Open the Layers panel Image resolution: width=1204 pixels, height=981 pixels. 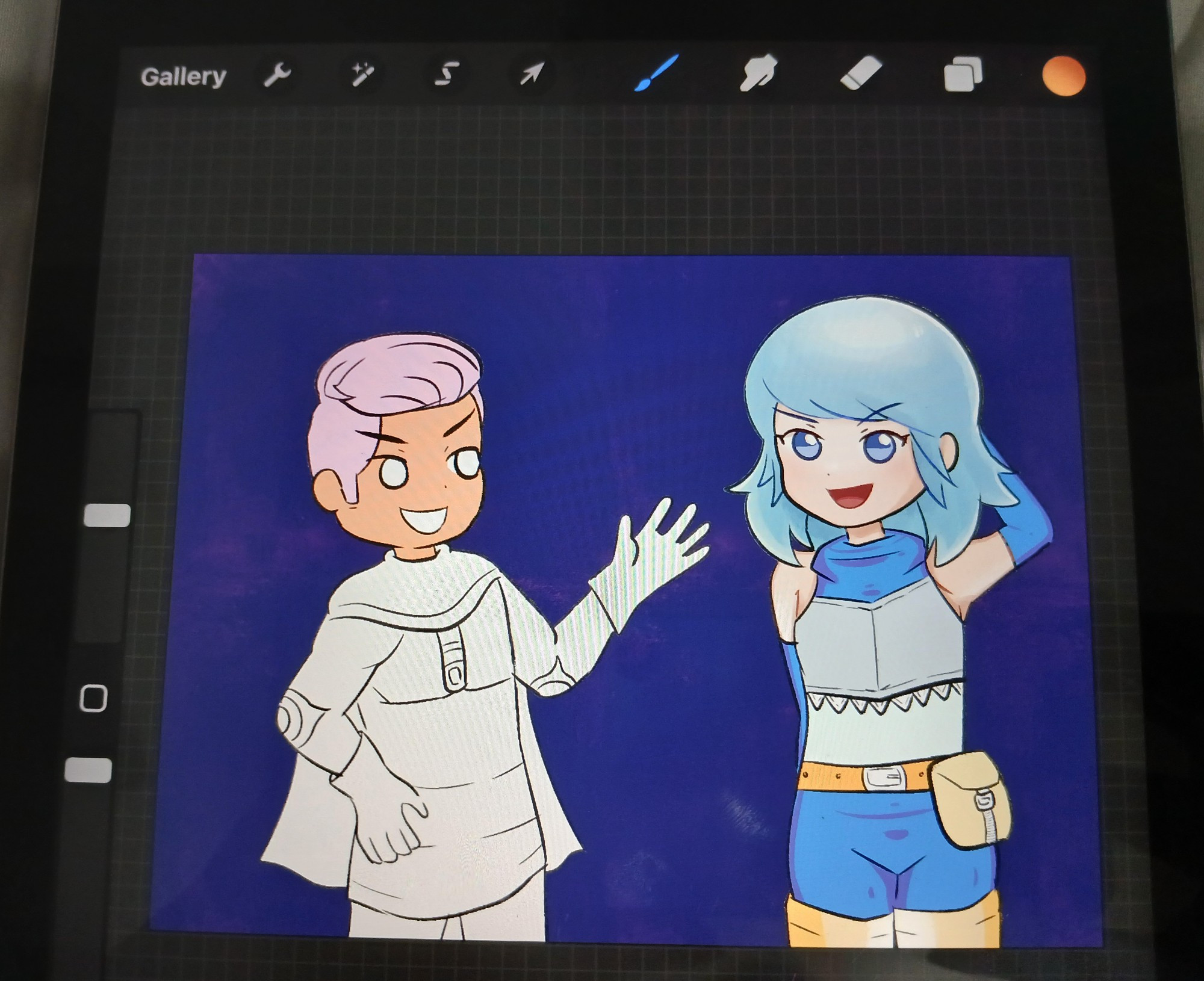[963, 74]
